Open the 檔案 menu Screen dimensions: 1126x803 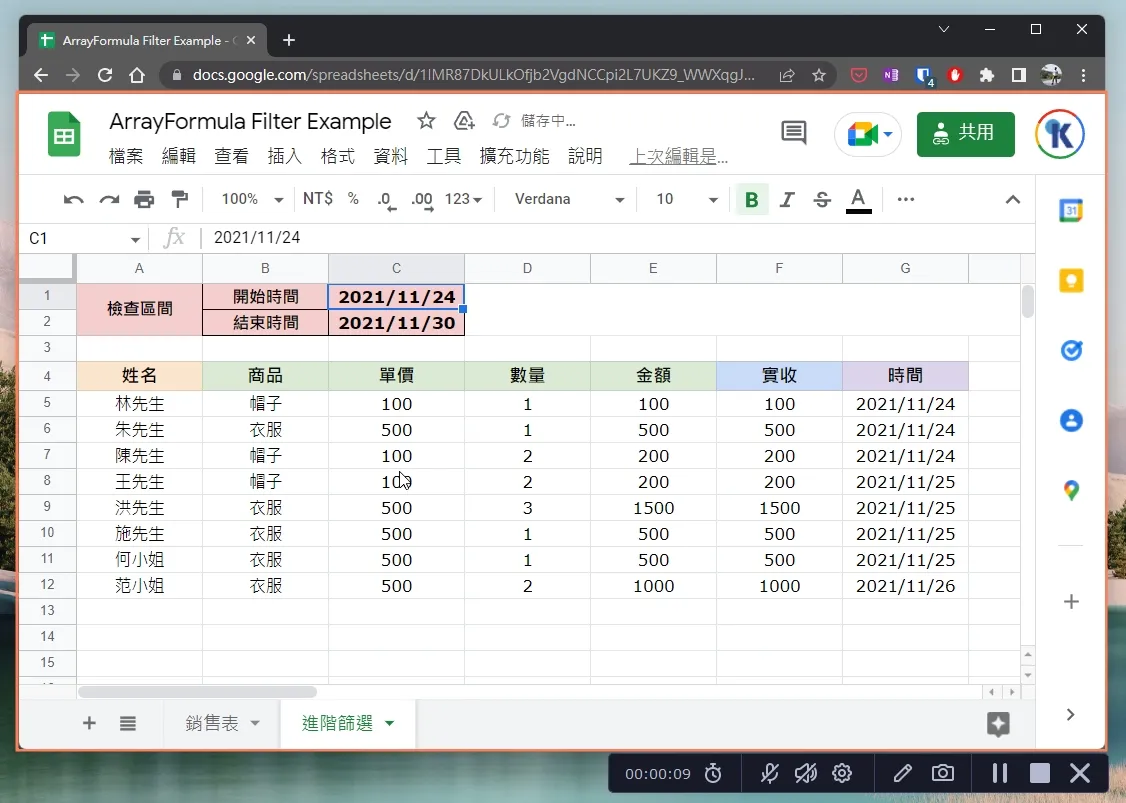click(x=126, y=156)
